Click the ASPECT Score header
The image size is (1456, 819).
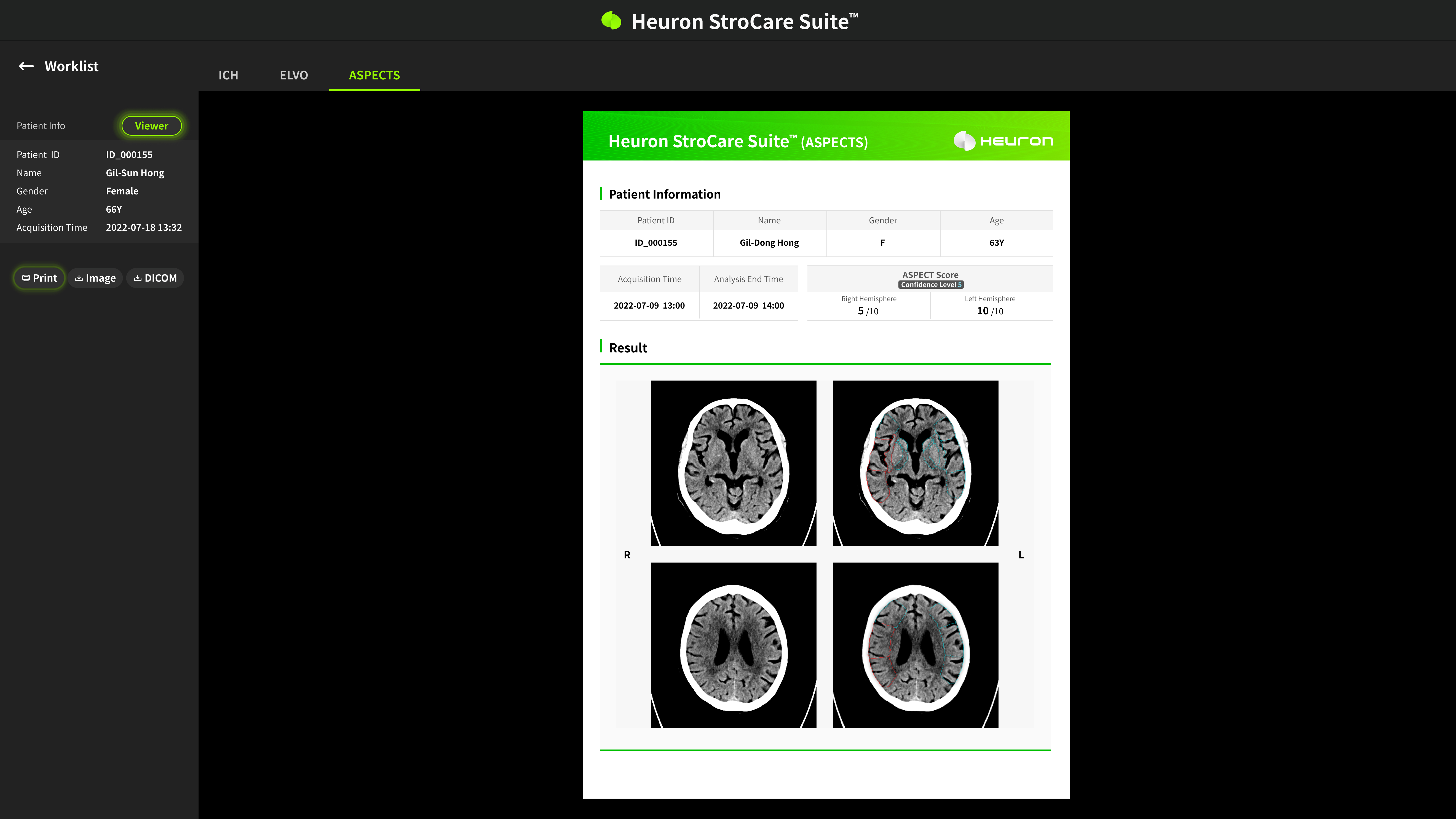[x=930, y=275]
